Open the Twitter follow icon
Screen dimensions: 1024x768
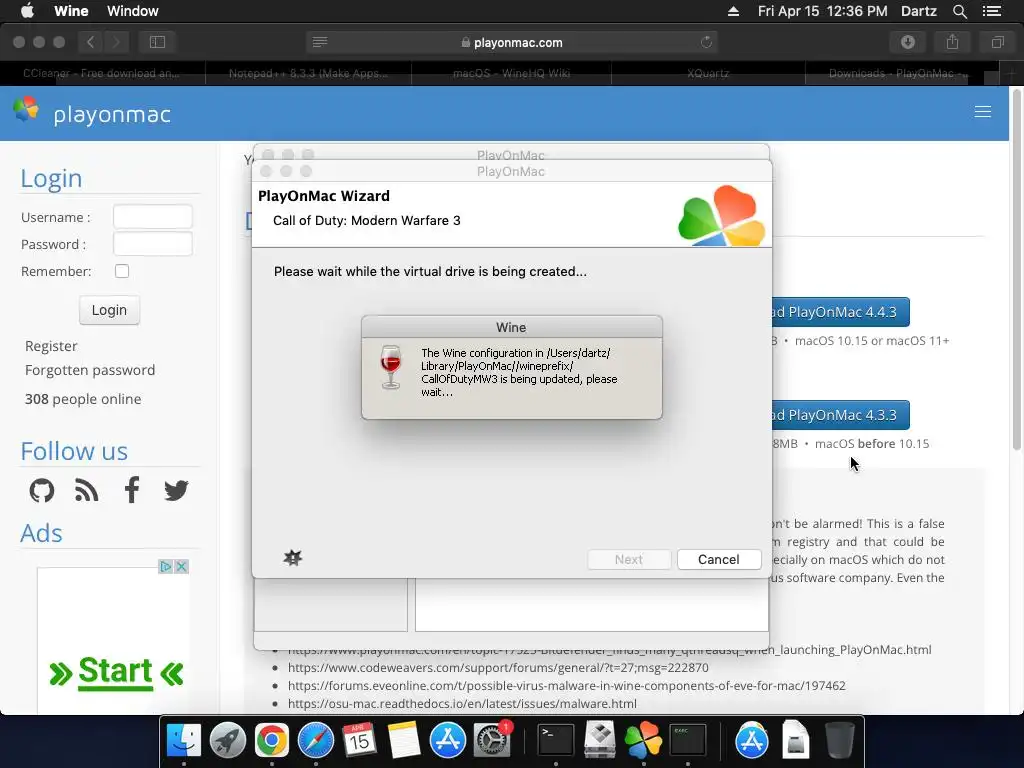(x=176, y=490)
